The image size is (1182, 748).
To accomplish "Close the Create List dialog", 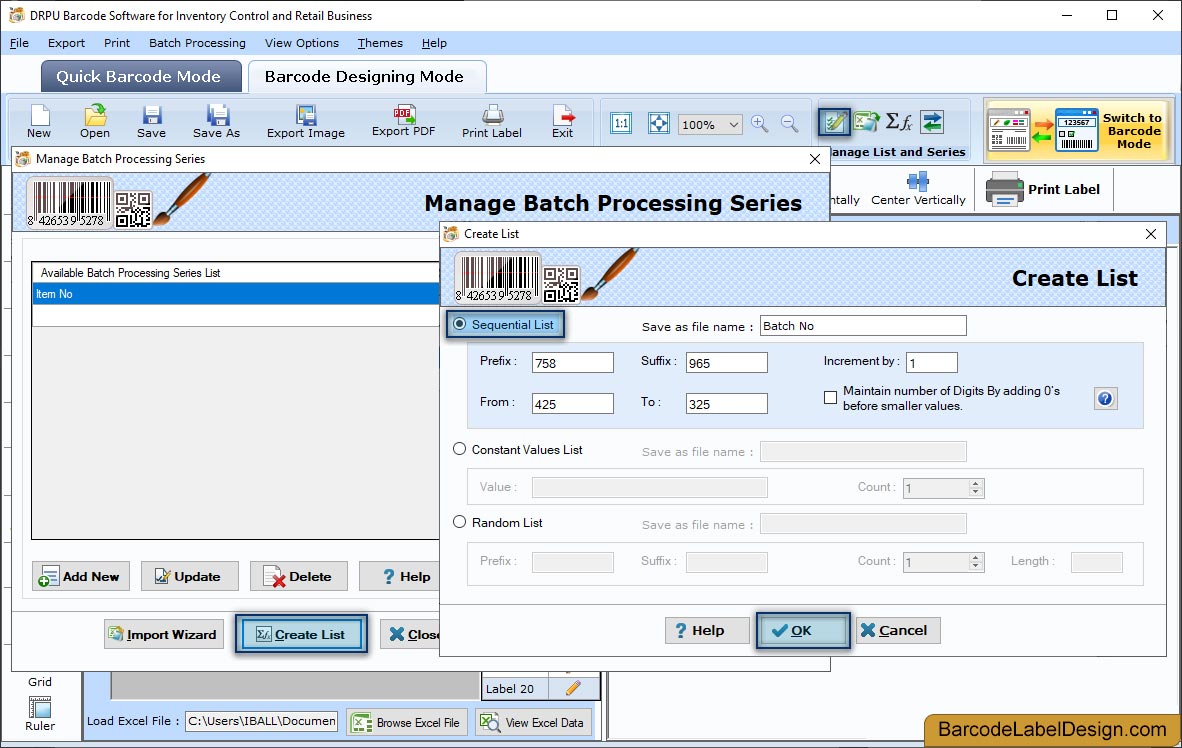I will click(1150, 234).
